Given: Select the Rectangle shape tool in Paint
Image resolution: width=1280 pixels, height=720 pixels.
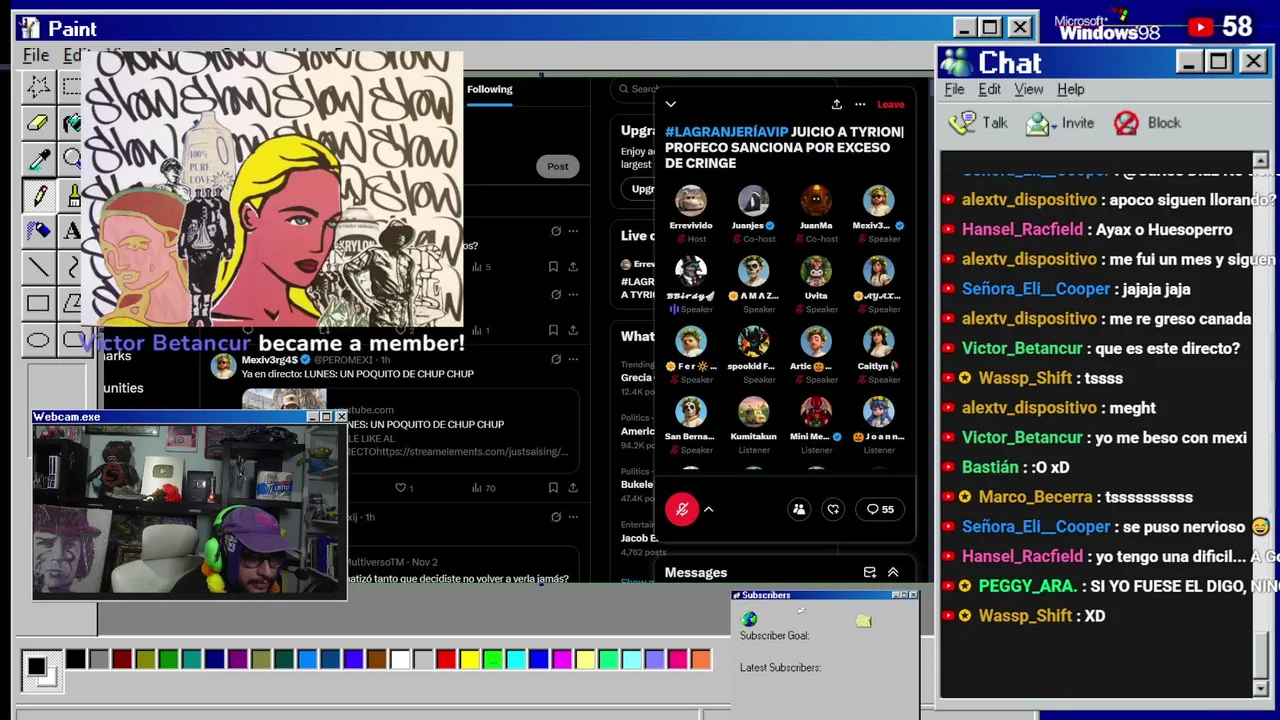Looking at the screenshot, I should pyautogui.click(x=38, y=303).
